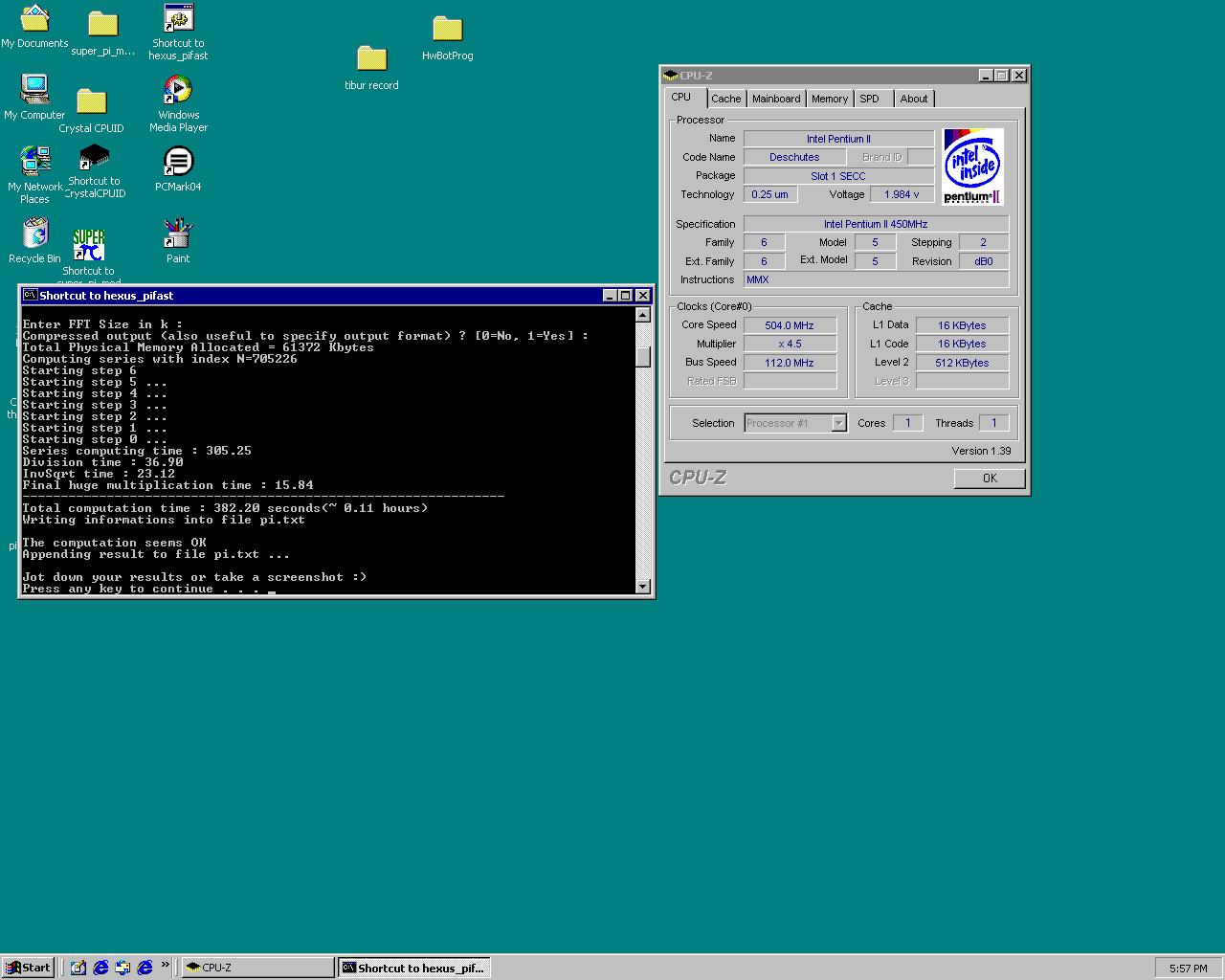The width and height of the screenshot is (1225, 980).
Task: Switch to the Mainboard tab
Action: pyautogui.click(x=776, y=99)
